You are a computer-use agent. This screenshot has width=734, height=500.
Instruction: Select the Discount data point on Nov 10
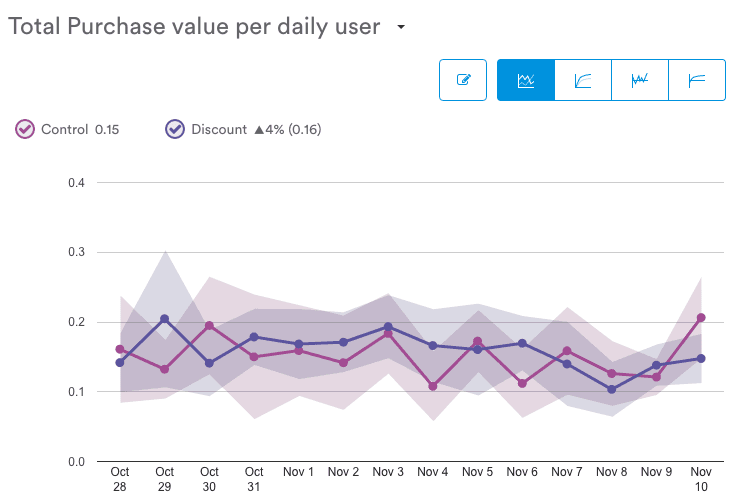[x=701, y=358]
